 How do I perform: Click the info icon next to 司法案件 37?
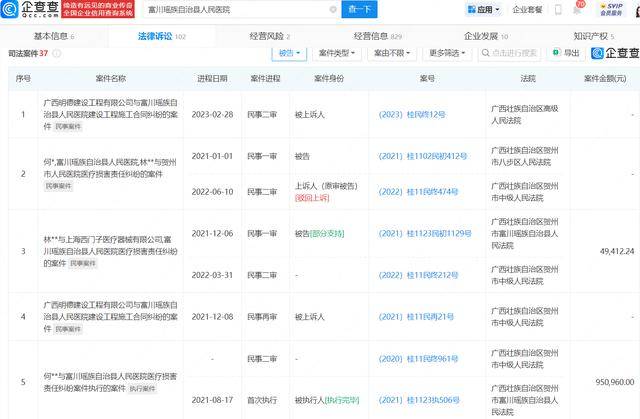[x=57, y=53]
